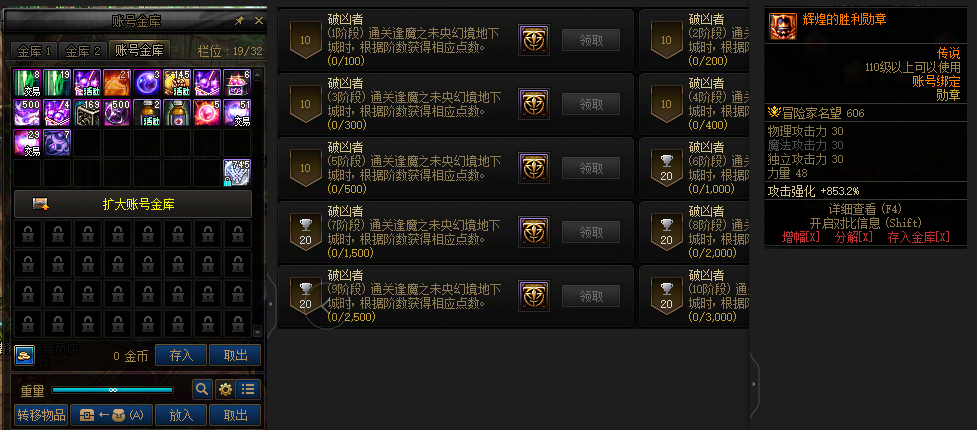
Task: Click the orange item stacked 21
Action: coord(117,84)
